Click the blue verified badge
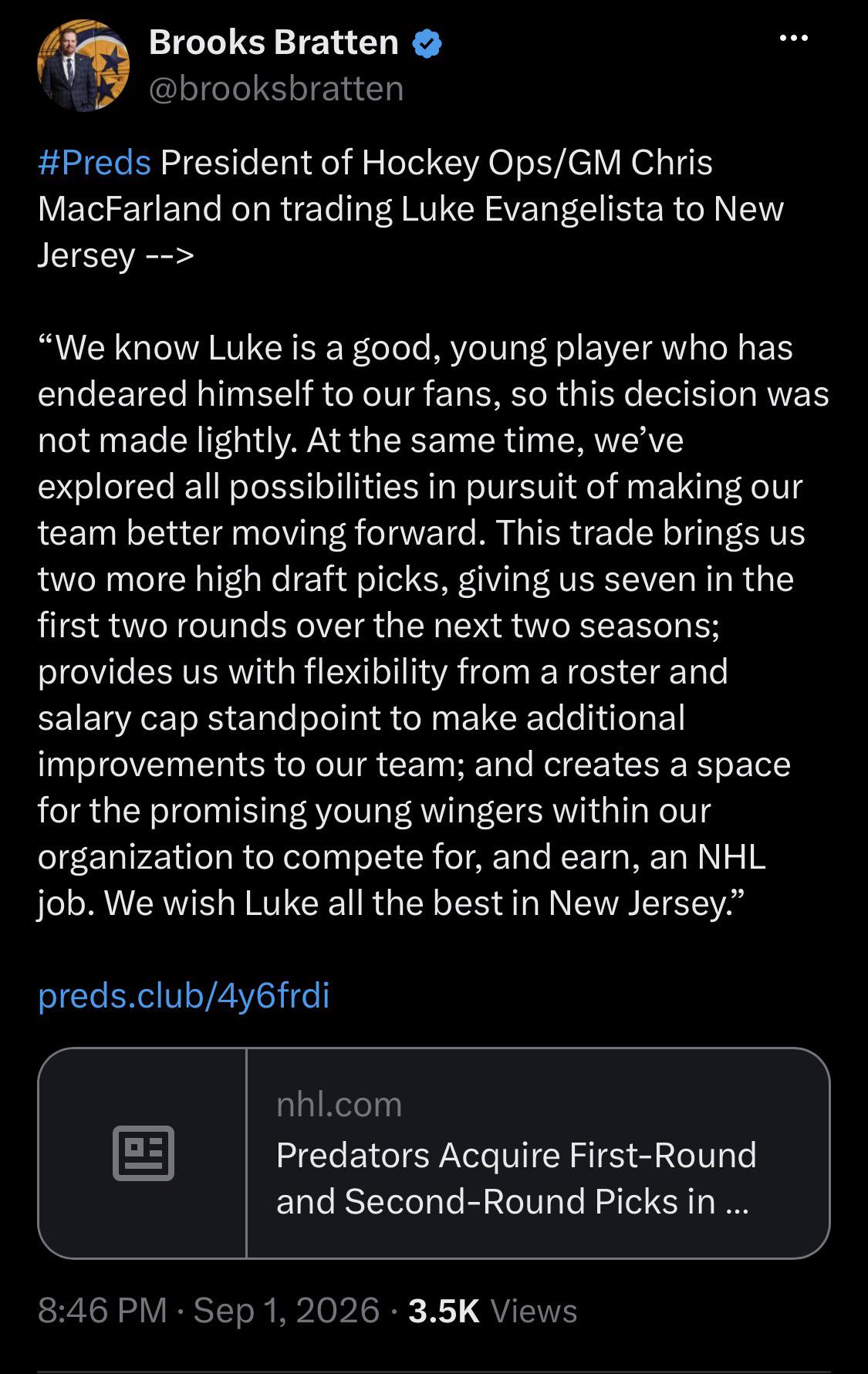 click(x=427, y=42)
